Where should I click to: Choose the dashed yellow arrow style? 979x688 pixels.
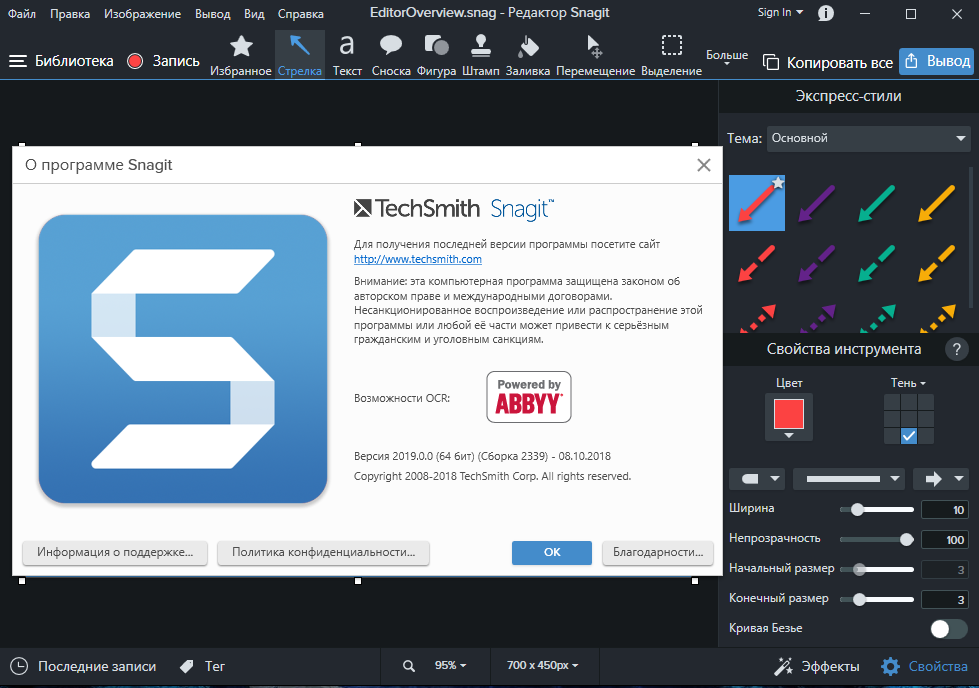click(x=937, y=263)
